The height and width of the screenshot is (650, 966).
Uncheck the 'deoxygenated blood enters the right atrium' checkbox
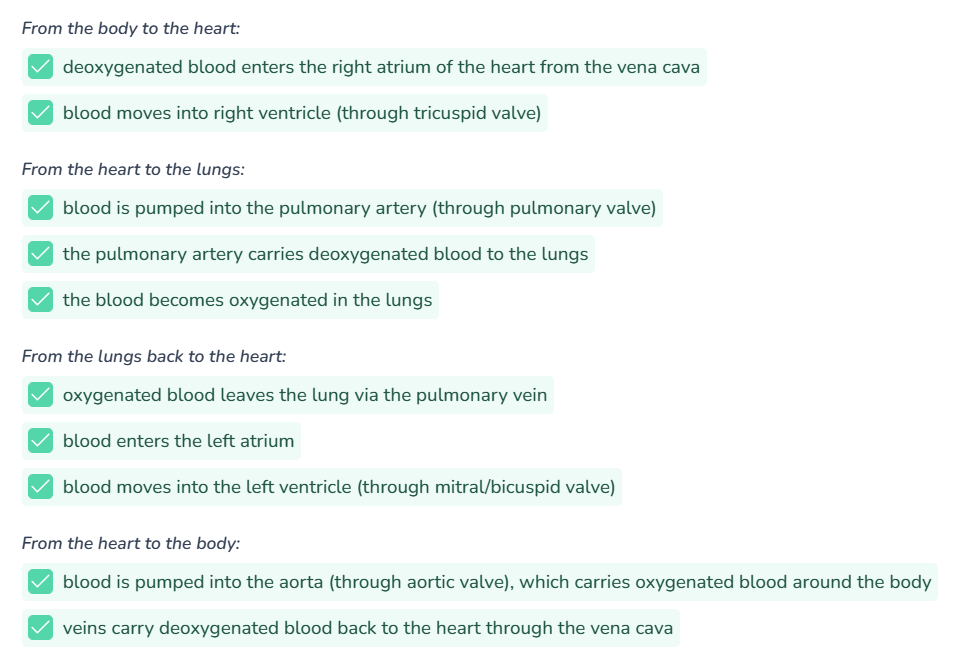click(40, 68)
